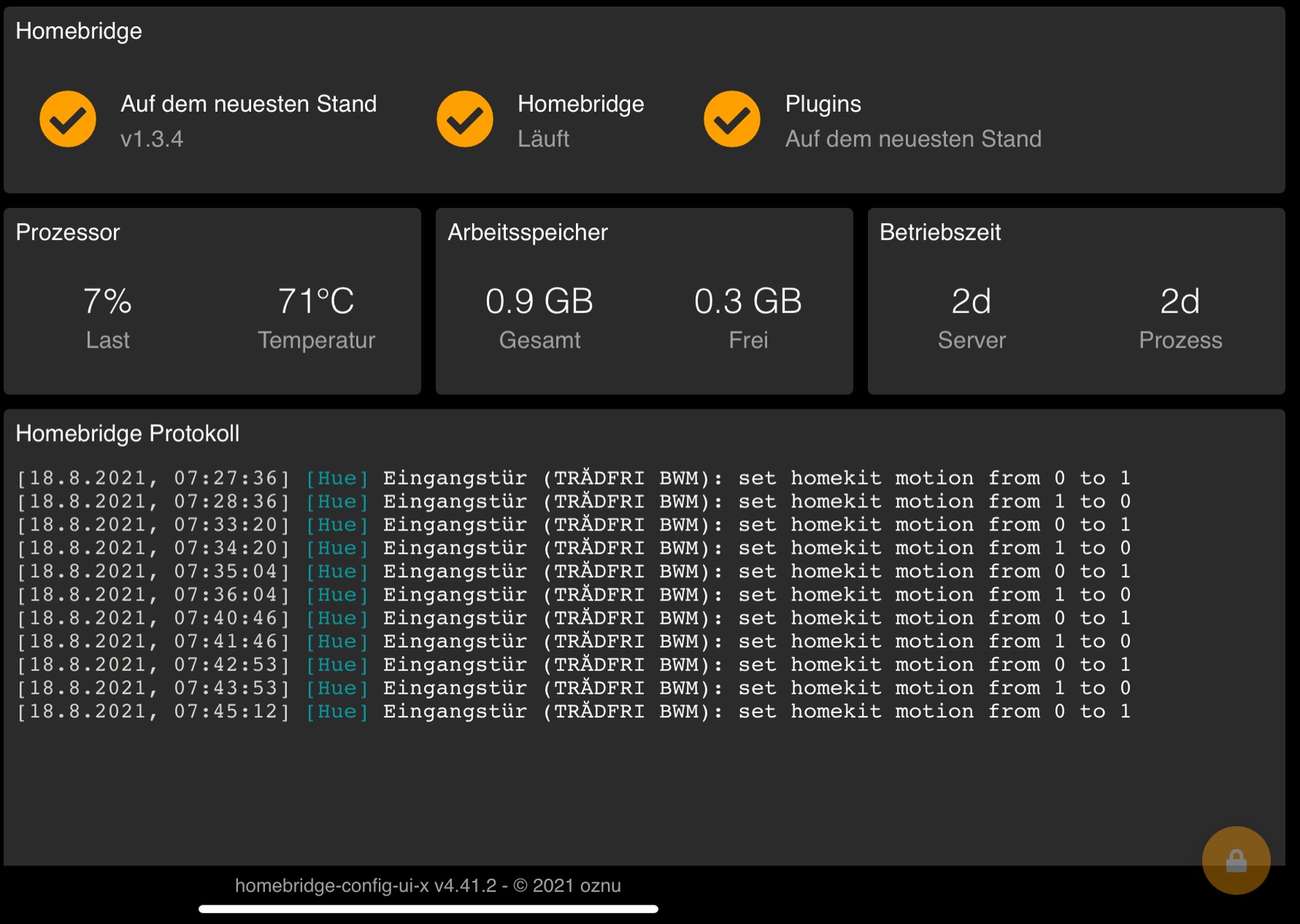The image size is (1300, 924).
Task: Click the 0.3 GB Frei memory value
Action: click(x=748, y=302)
